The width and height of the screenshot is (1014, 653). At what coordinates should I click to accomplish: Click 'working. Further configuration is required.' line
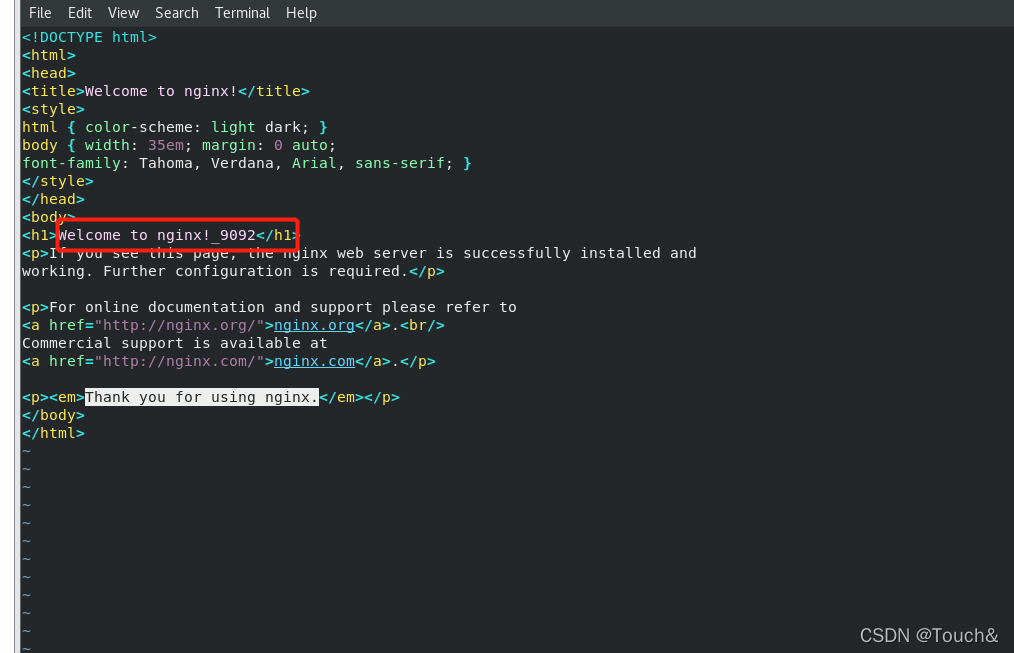(x=233, y=272)
